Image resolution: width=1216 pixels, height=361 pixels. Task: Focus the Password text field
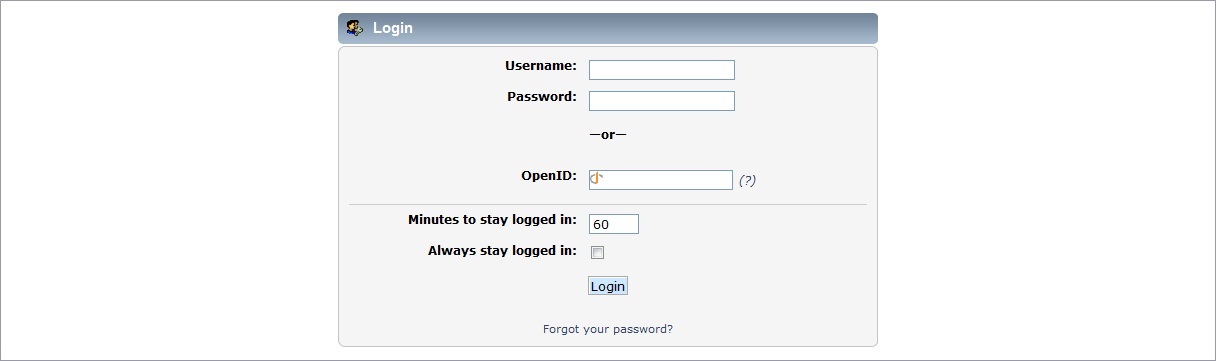pyautogui.click(x=662, y=101)
